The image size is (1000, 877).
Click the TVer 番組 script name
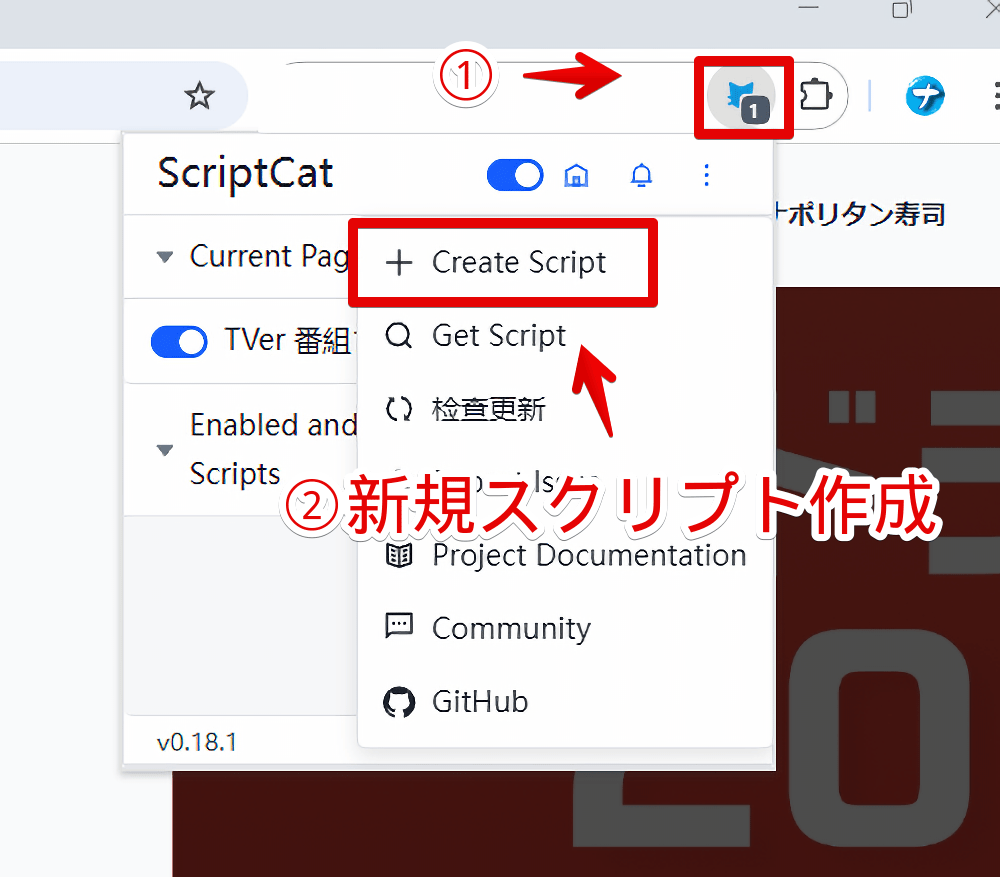pyautogui.click(x=288, y=340)
